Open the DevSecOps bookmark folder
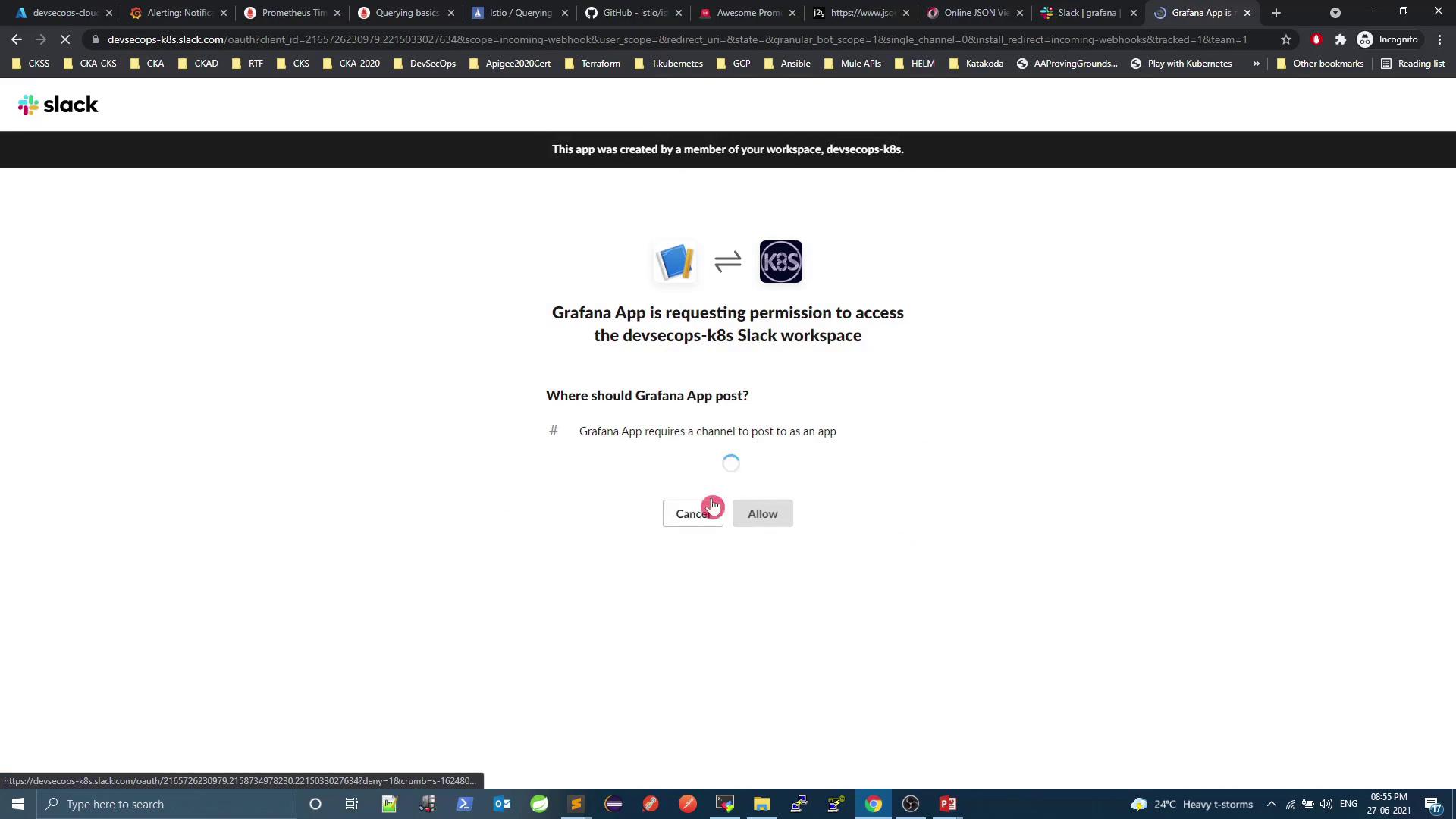 425,64
